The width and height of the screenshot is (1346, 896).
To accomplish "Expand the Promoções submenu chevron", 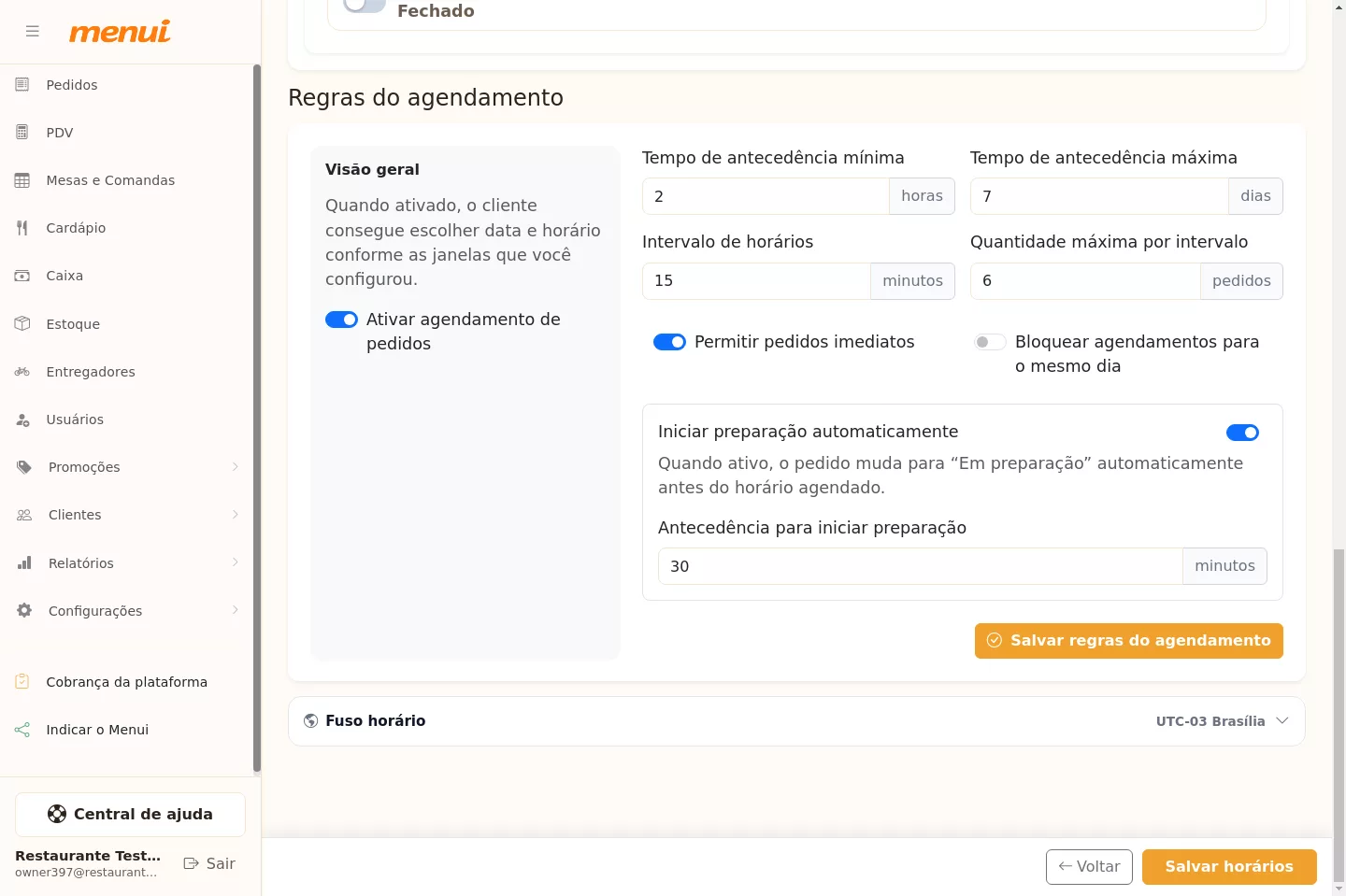I will click(x=235, y=467).
